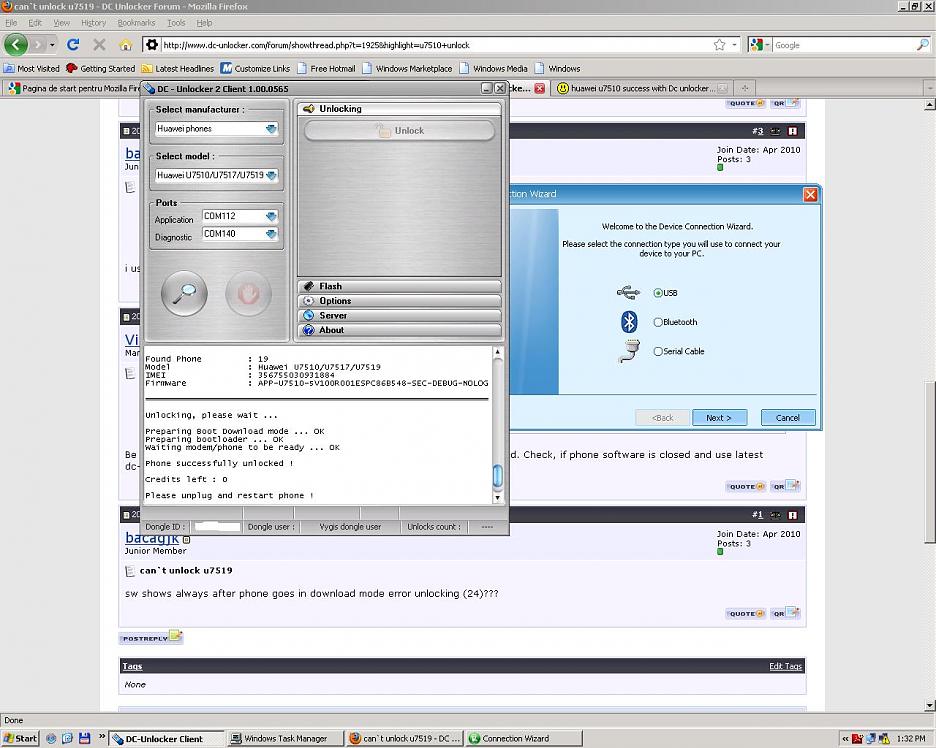The height and width of the screenshot is (748, 936).
Task: Click Next in the Connection Wizard
Action: 719,417
